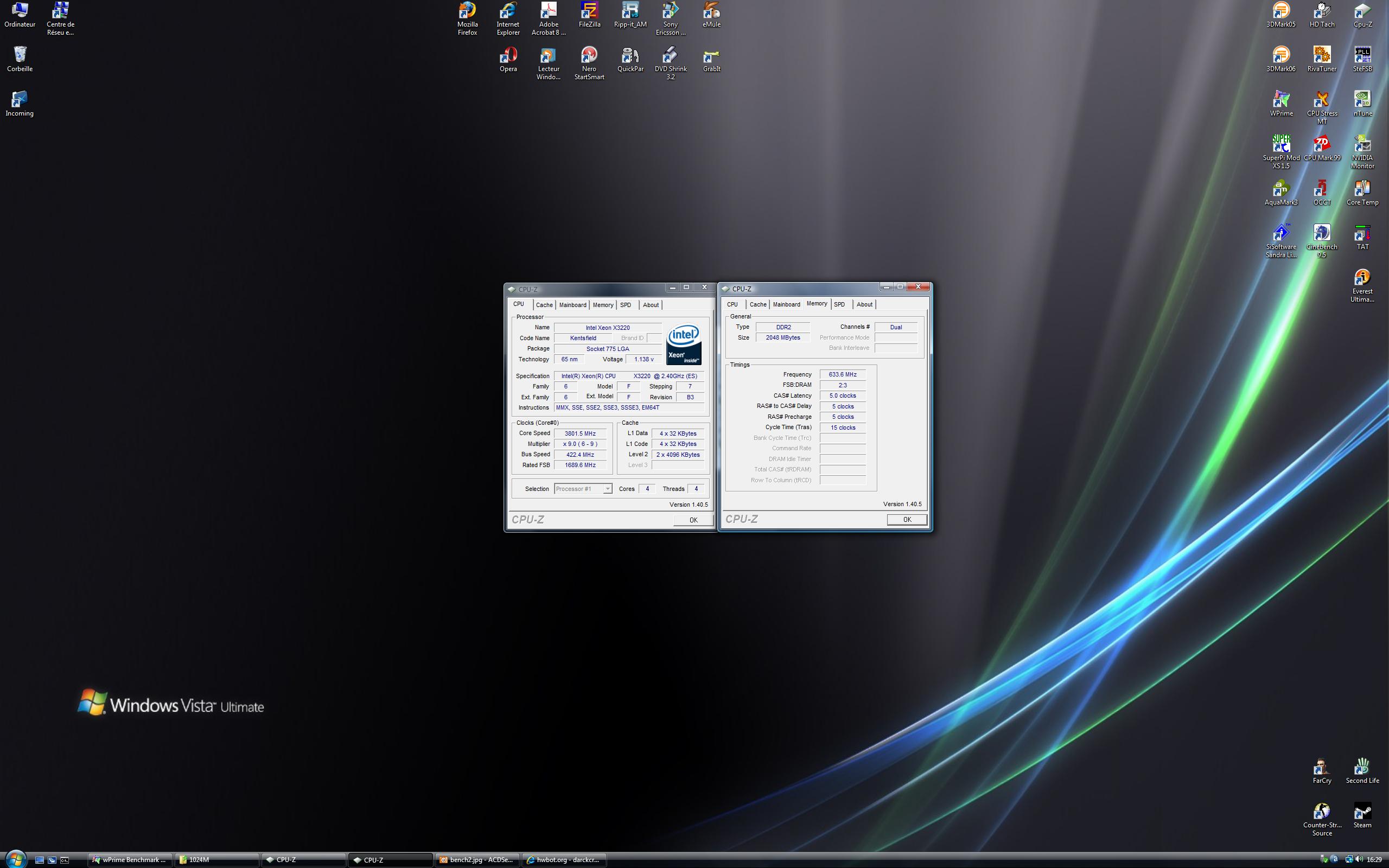Click the eMule desktop icon
Viewport: 1389px width, 868px height.
[711, 15]
